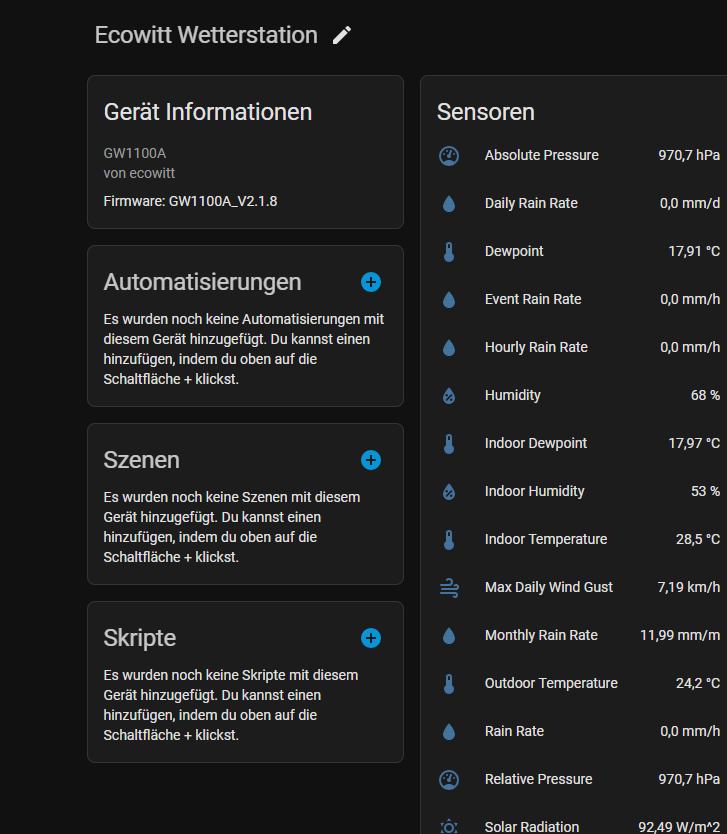727x834 pixels.
Task: Select the Indoor Temperature thermometer icon
Action: [448, 539]
